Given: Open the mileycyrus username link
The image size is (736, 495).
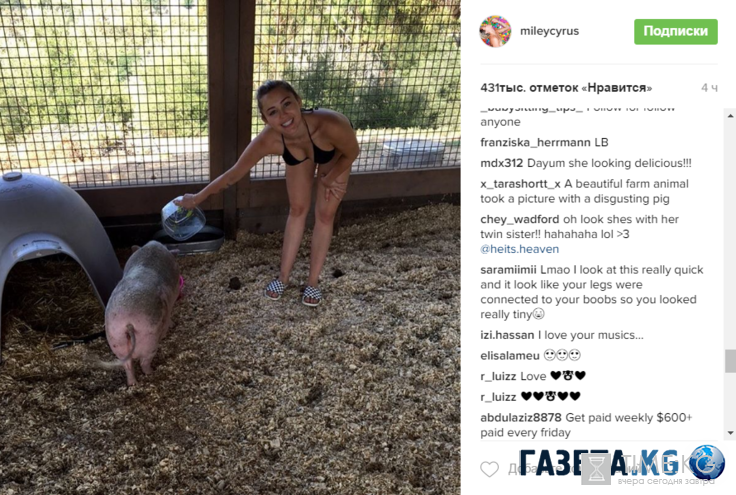Looking at the screenshot, I should tap(549, 31).
